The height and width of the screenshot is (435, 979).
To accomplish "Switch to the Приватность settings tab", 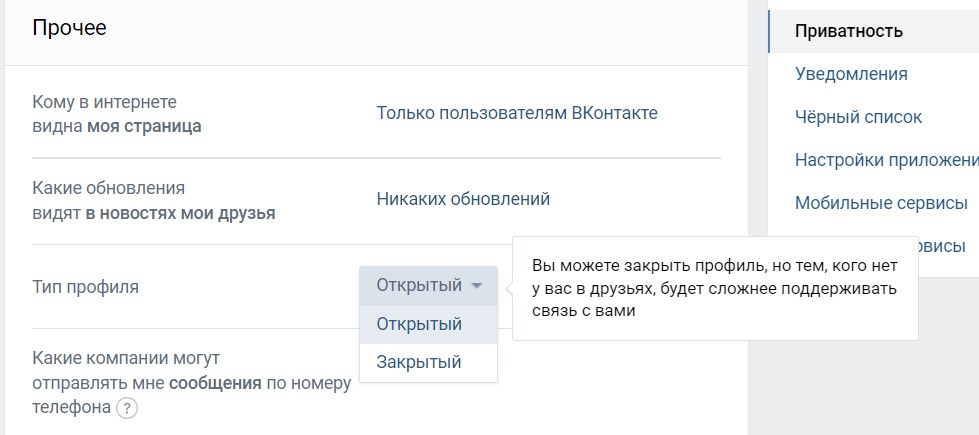I will coord(848,31).
